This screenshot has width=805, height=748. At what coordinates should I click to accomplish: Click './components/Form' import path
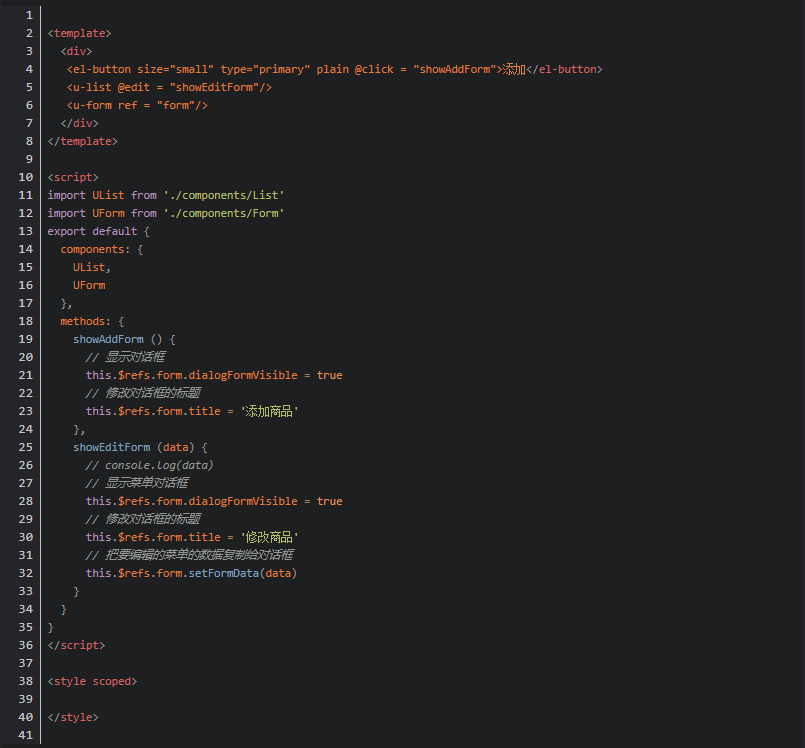[224, 213]
